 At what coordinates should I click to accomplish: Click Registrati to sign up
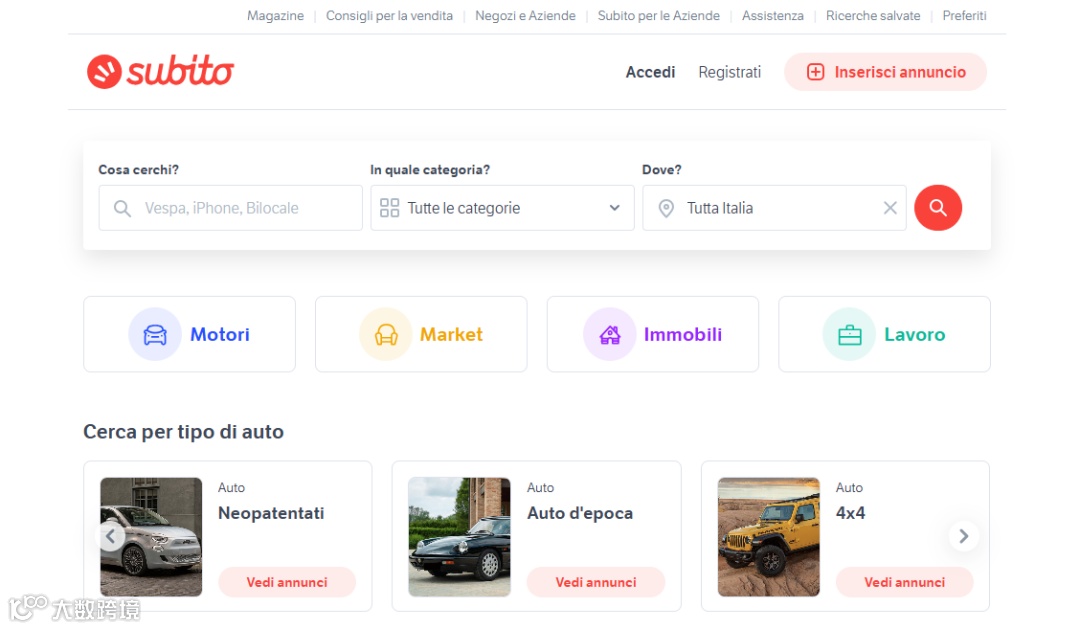tap(729, 72)
